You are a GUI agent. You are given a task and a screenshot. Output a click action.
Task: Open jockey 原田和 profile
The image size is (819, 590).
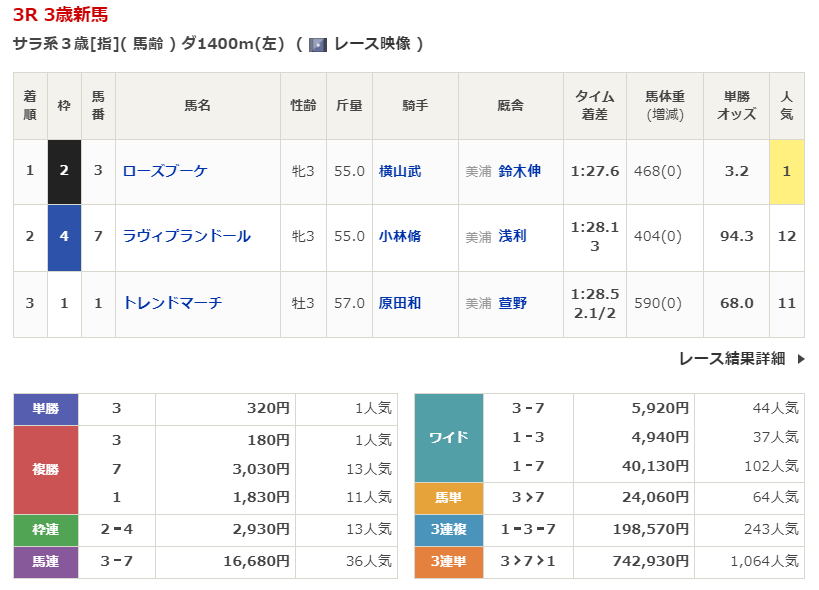tap(400, 302)
